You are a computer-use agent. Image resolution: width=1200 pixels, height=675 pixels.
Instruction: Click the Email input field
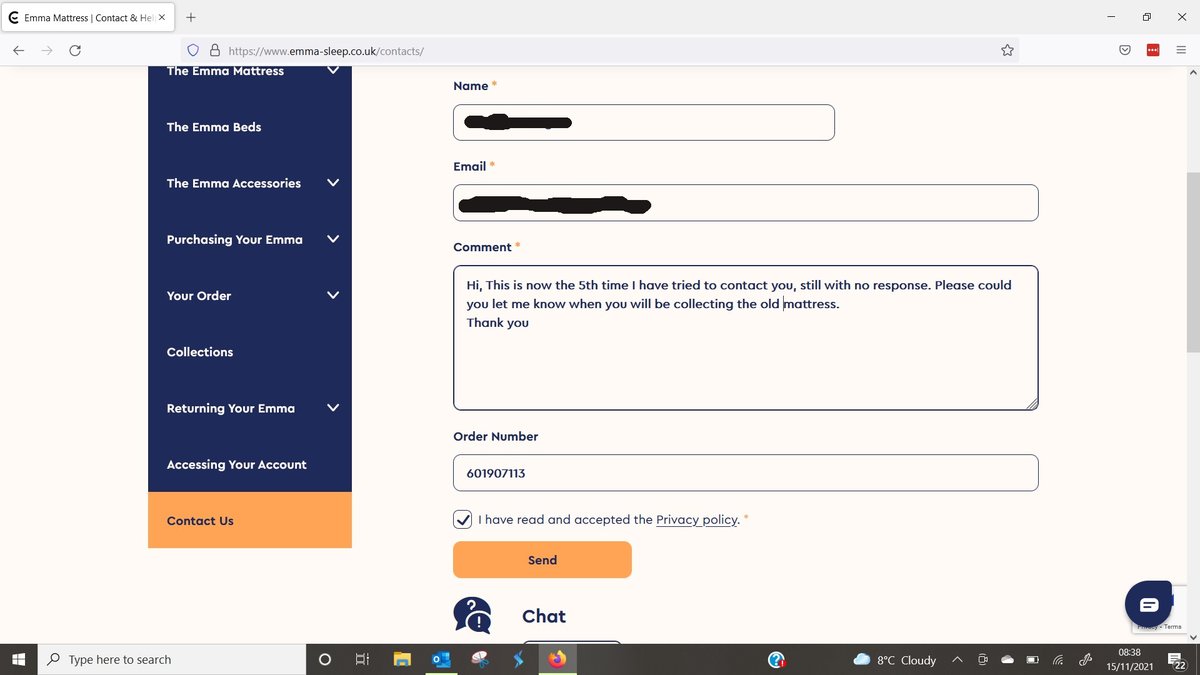[x=746, y=203]
